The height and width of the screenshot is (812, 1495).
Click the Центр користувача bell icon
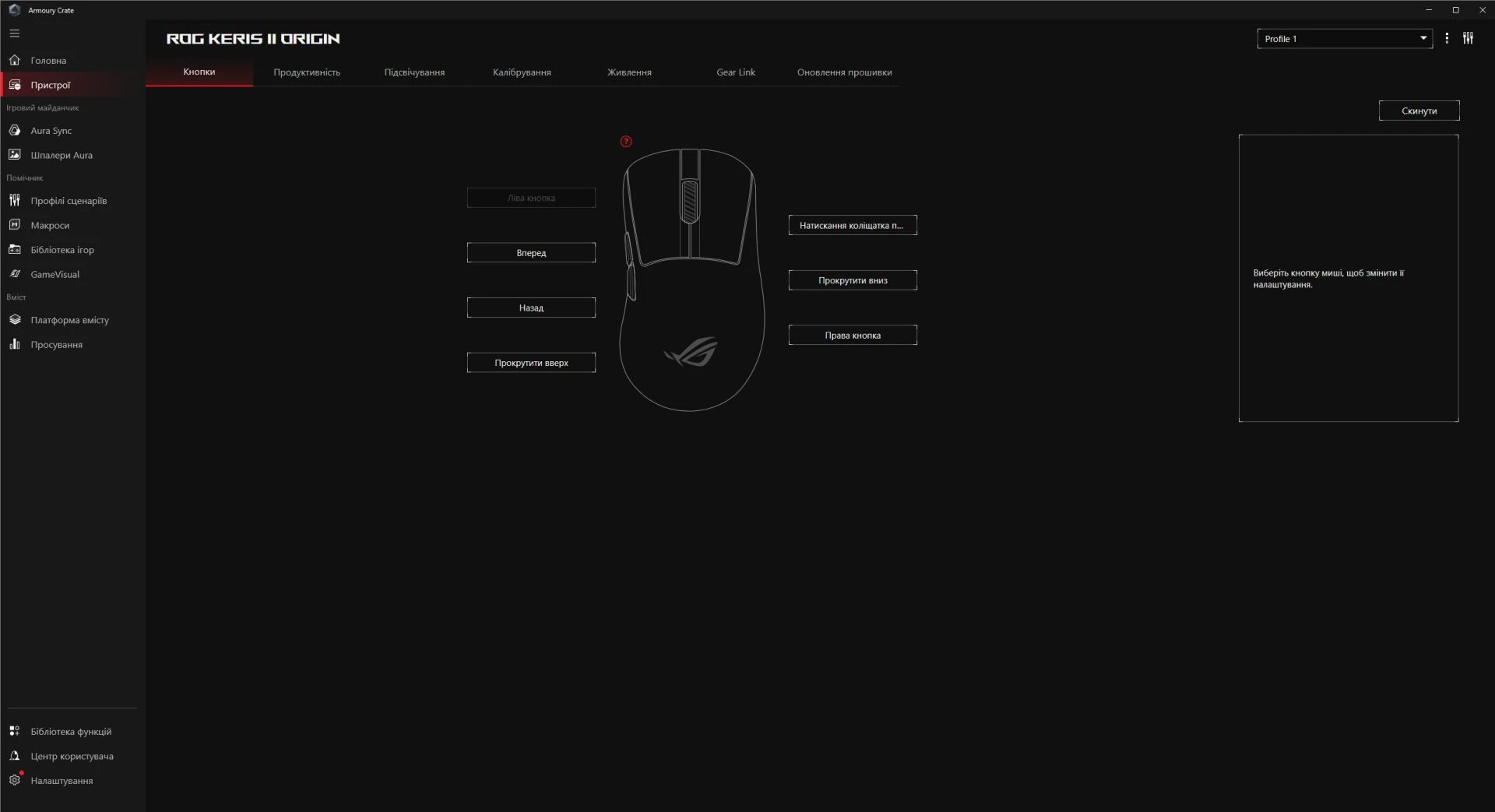pos(14,756)
